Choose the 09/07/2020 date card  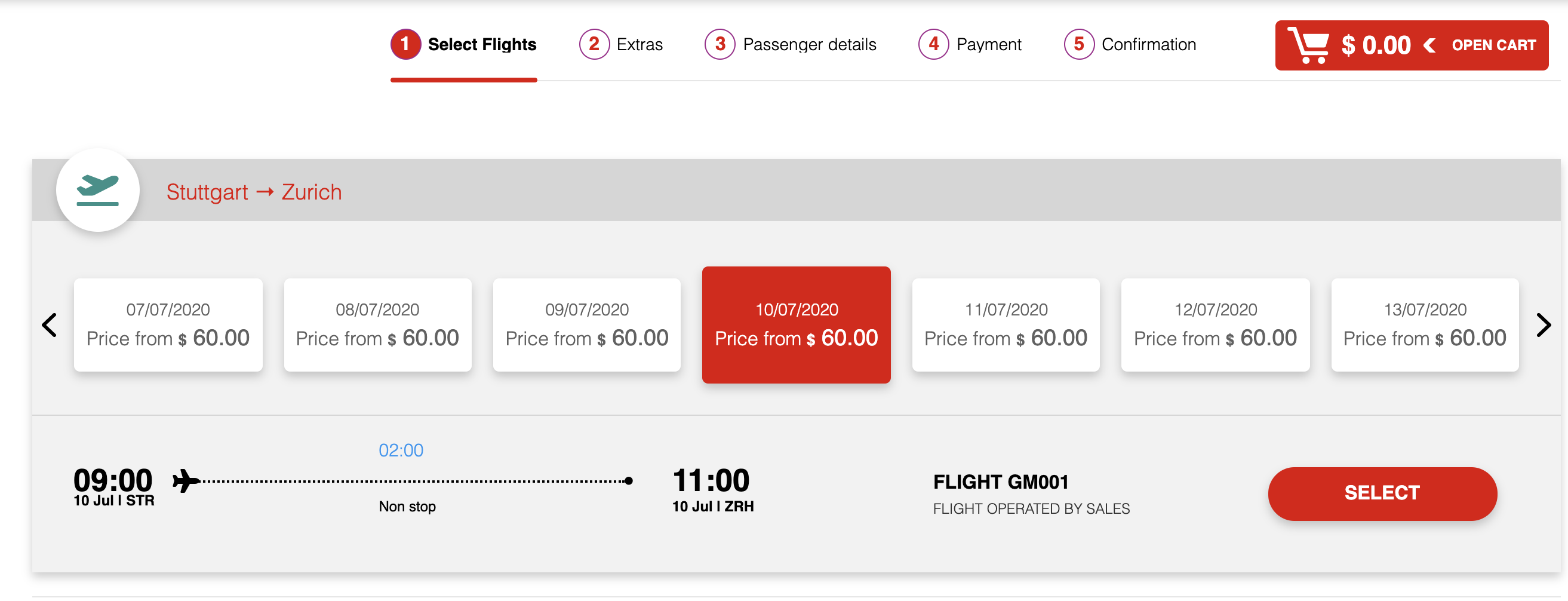coord(587,325)
